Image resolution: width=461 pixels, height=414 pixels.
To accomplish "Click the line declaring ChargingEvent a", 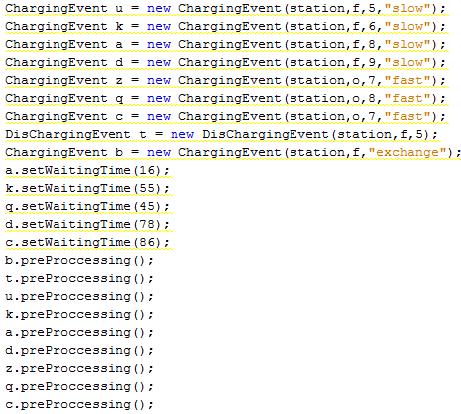I will (x=225, y=45).
